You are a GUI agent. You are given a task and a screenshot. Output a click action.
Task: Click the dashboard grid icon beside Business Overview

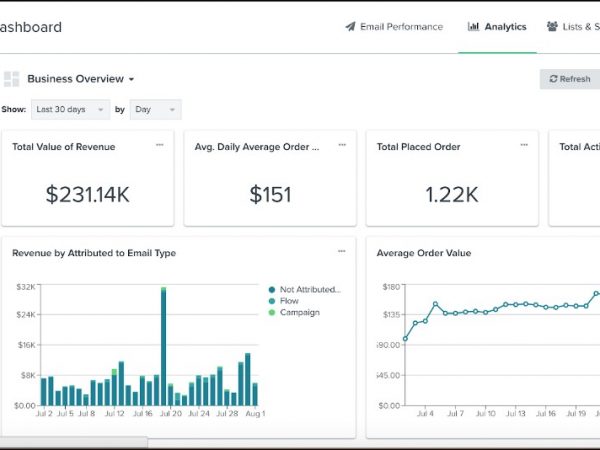pyautogui.click(x=11, y=79)
